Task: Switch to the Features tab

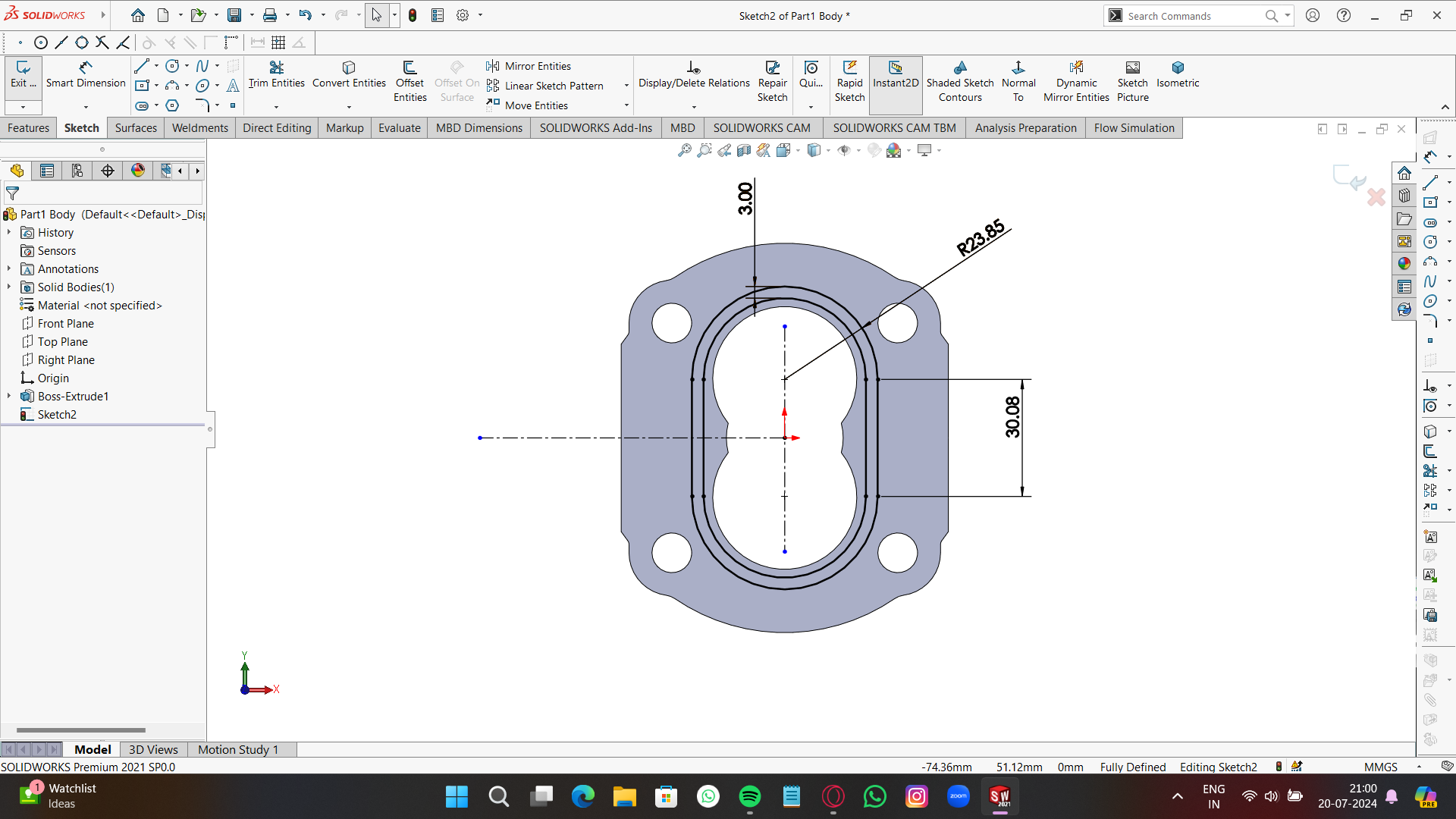Action: click(28, 127)
